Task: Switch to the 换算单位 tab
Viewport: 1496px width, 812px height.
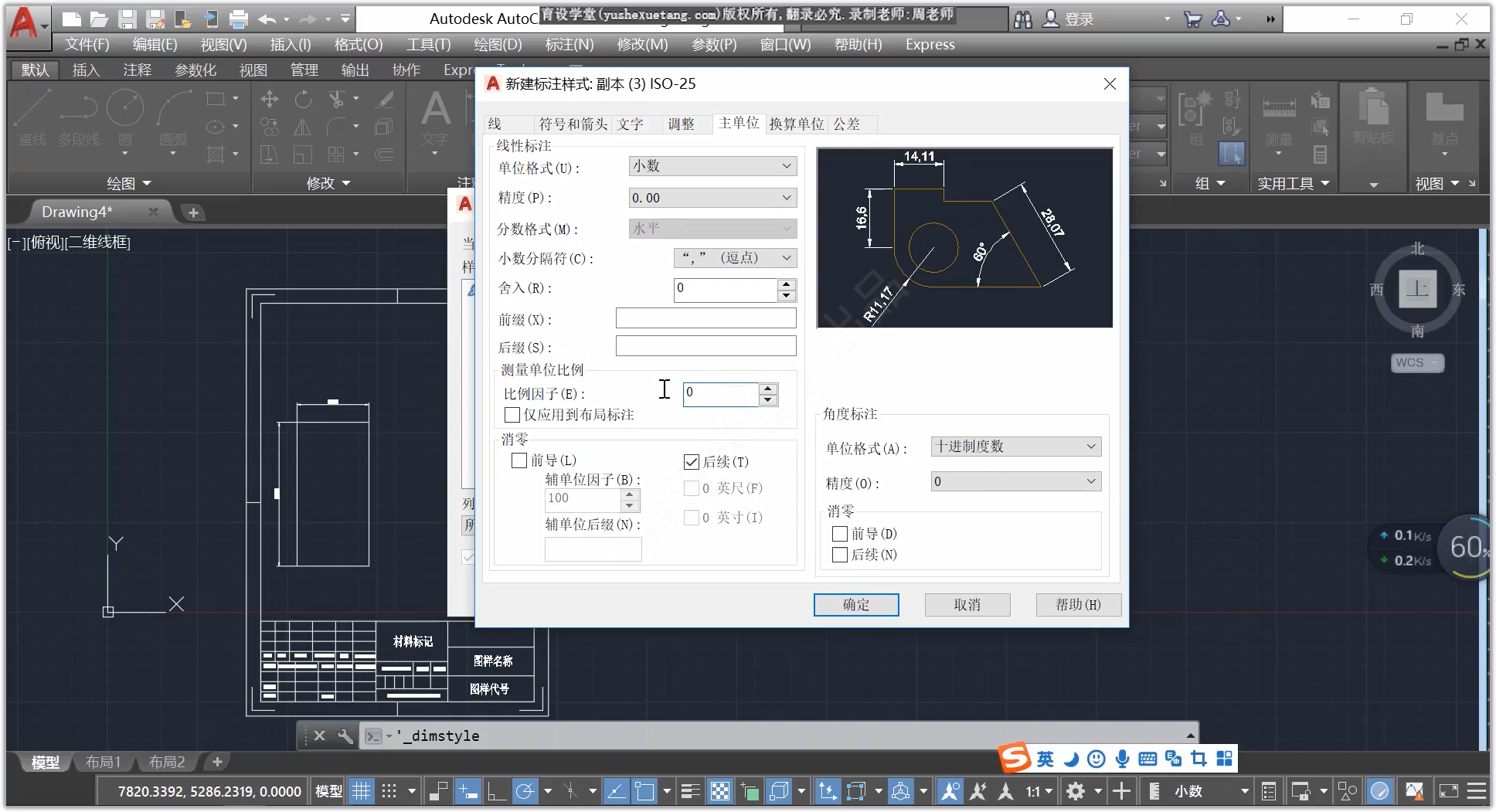Action: click(797, 124)
